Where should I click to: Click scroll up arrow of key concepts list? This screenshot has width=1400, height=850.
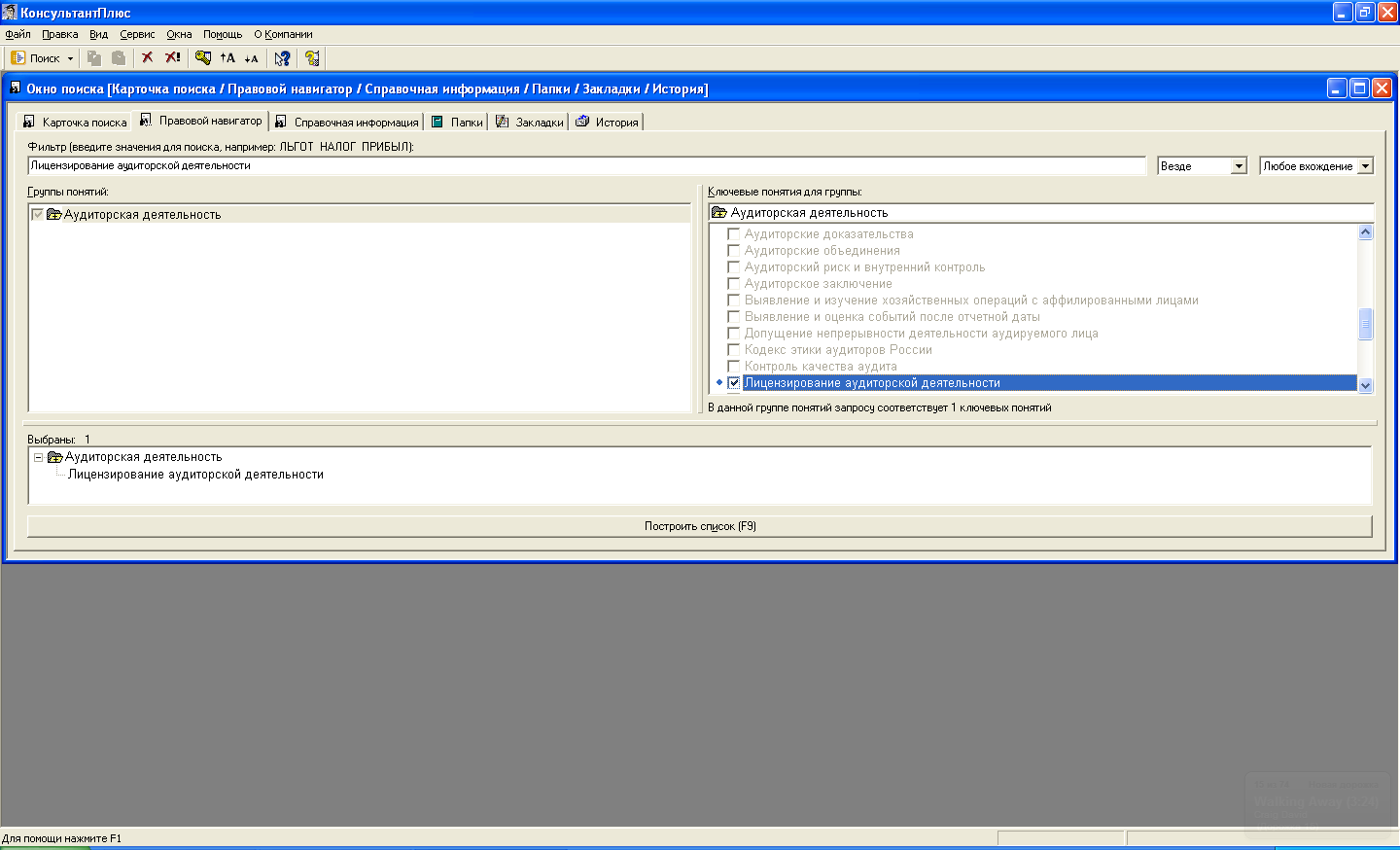tap(1365, 232)
